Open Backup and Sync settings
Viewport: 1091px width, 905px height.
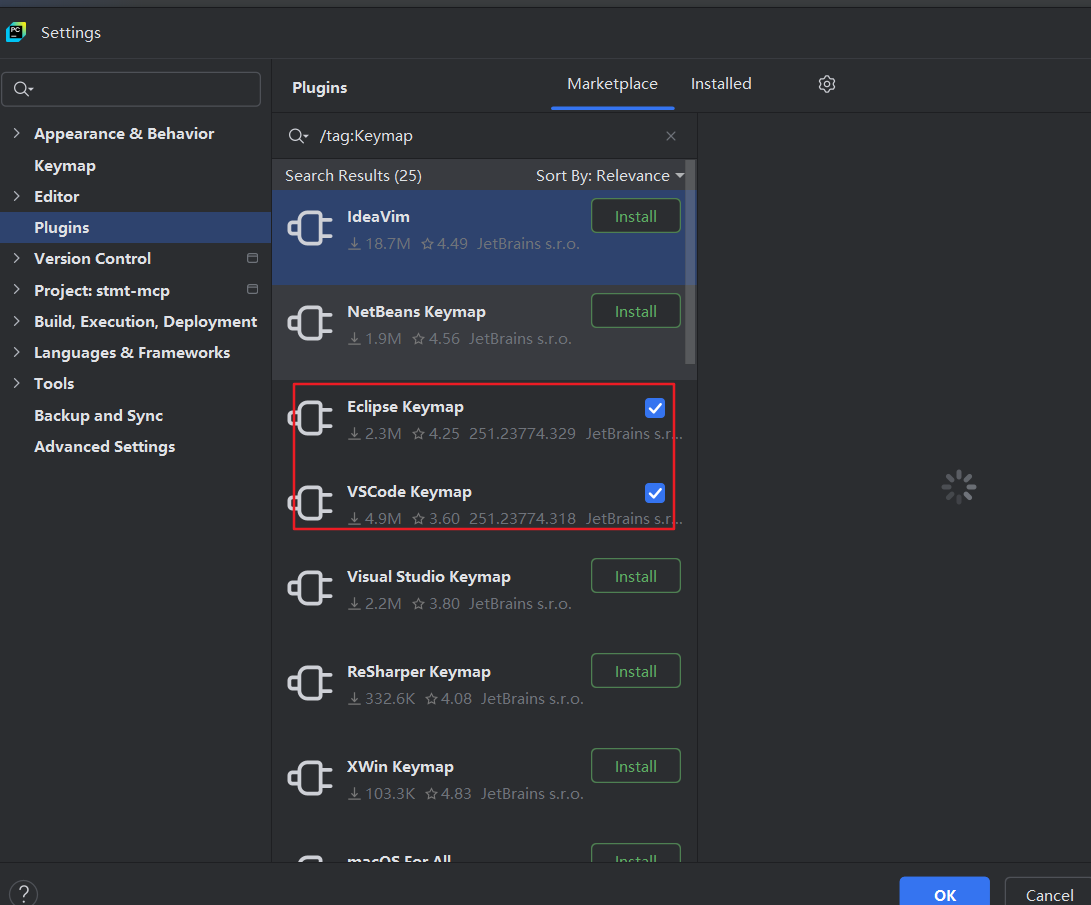98,415
